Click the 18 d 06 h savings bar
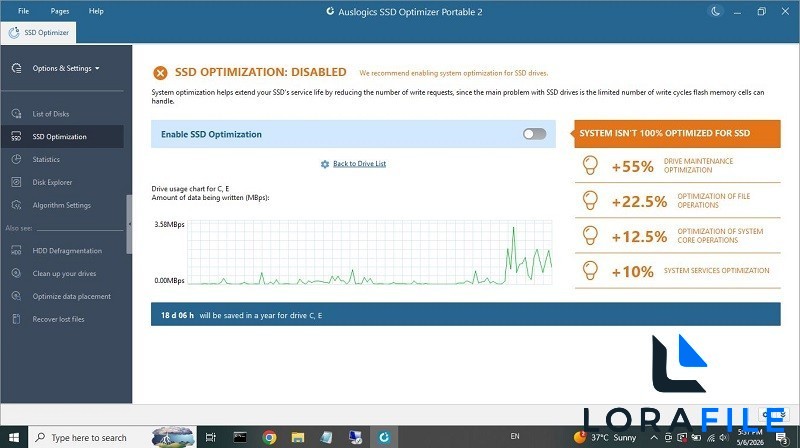 click(x=466, y=315)
